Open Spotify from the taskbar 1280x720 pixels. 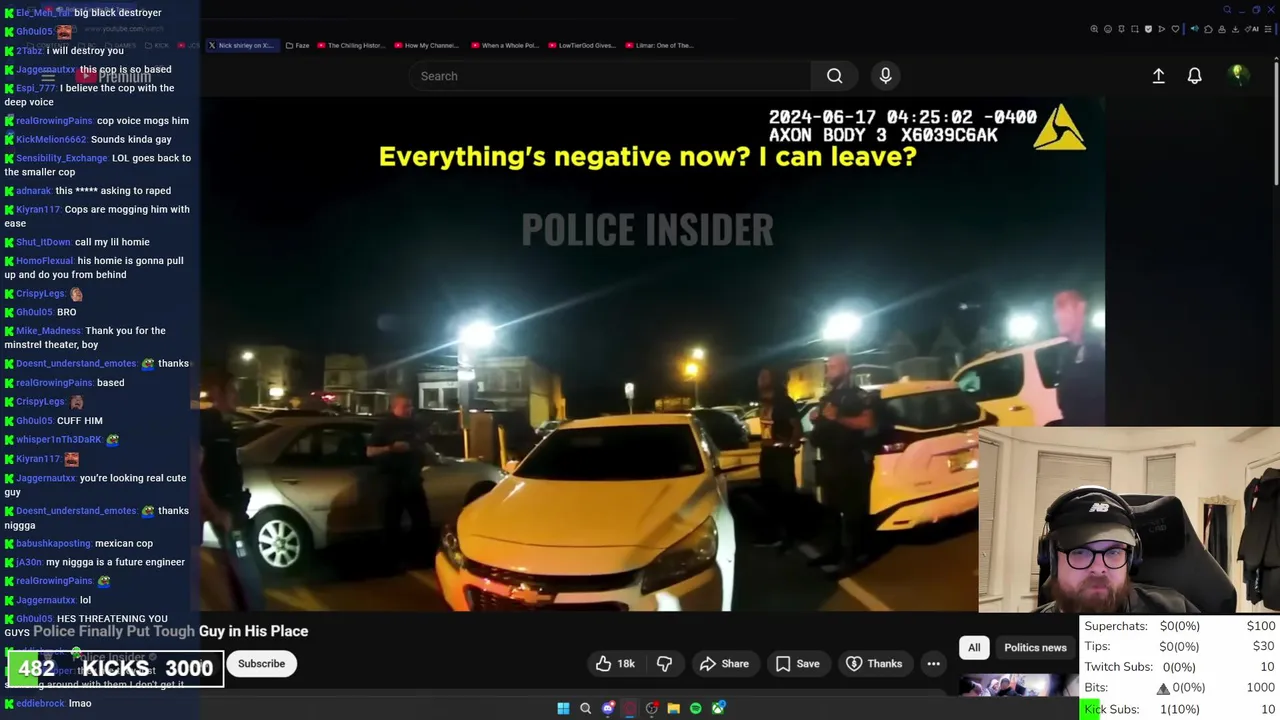(x=696, y=708)
